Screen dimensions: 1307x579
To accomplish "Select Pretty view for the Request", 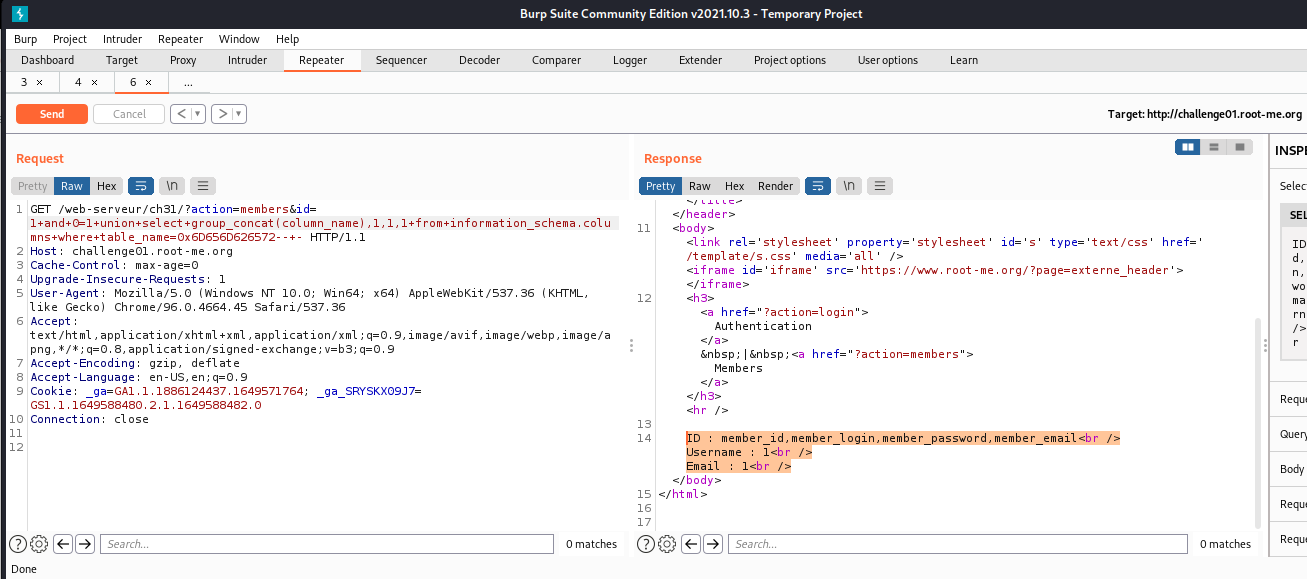I will click(33, 186).
